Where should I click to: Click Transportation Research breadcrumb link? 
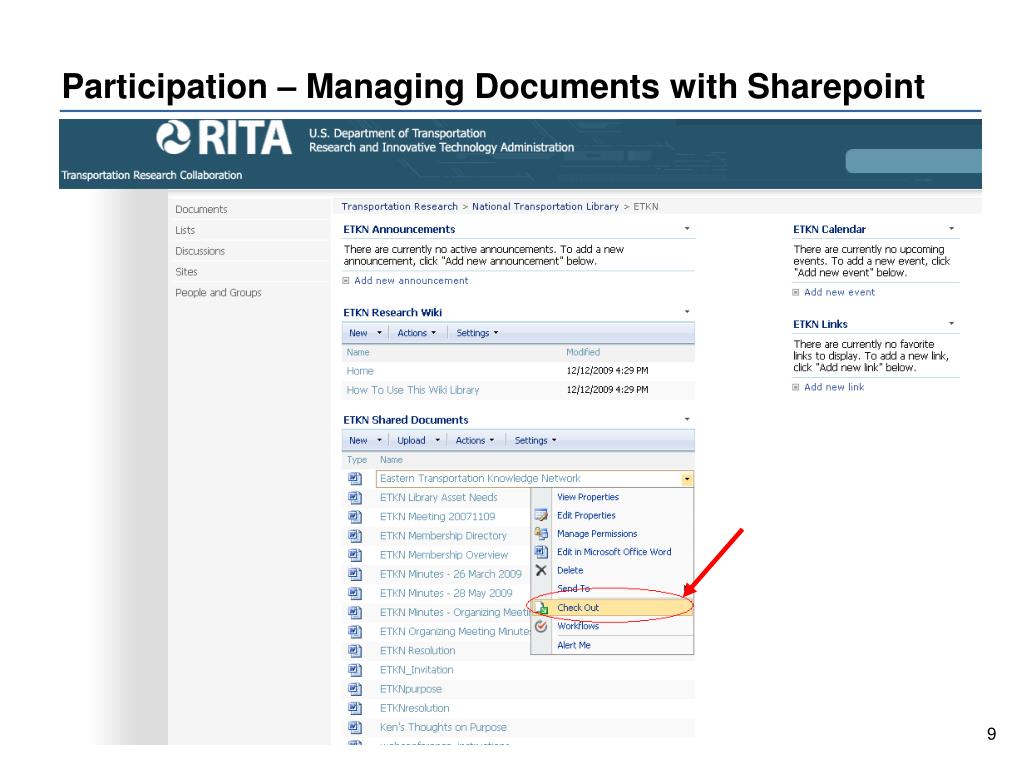400,206
